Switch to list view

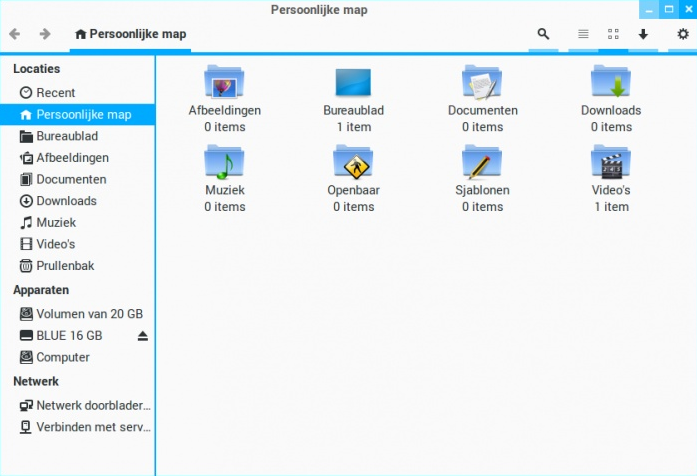pos(583,34)
